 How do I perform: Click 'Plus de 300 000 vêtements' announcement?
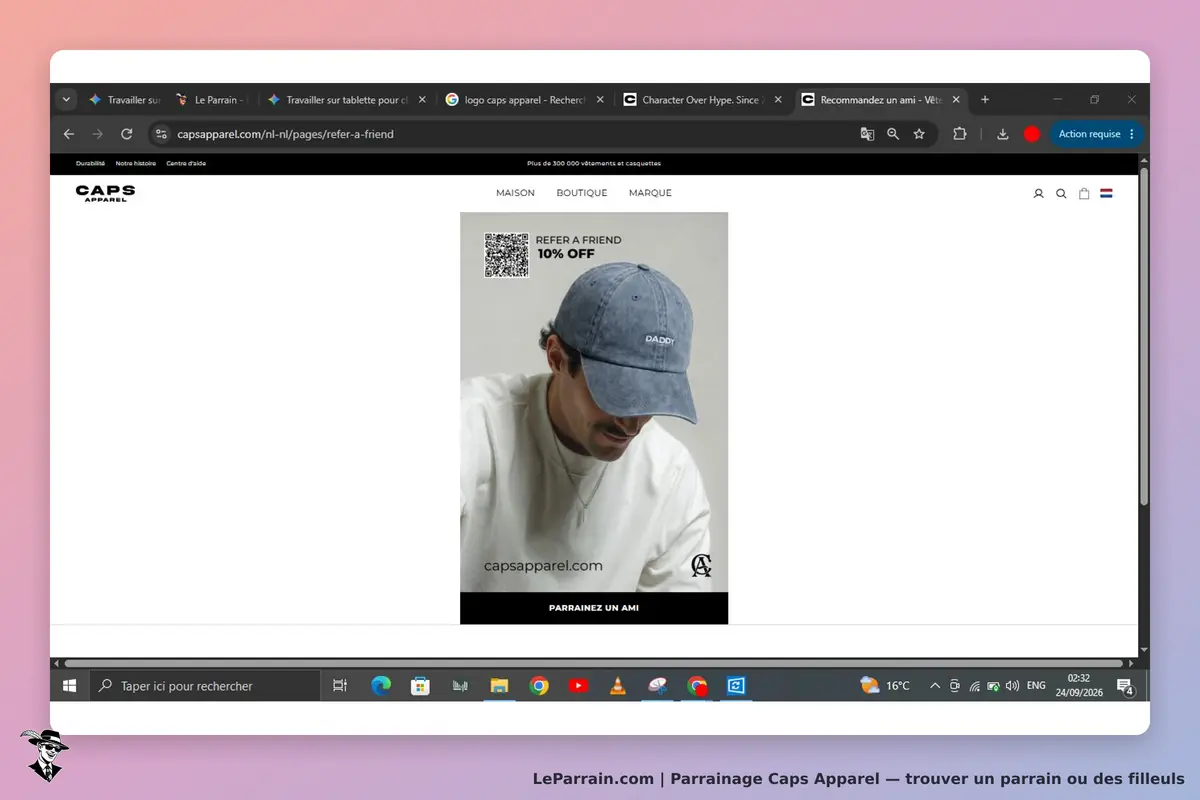[594, 163]
